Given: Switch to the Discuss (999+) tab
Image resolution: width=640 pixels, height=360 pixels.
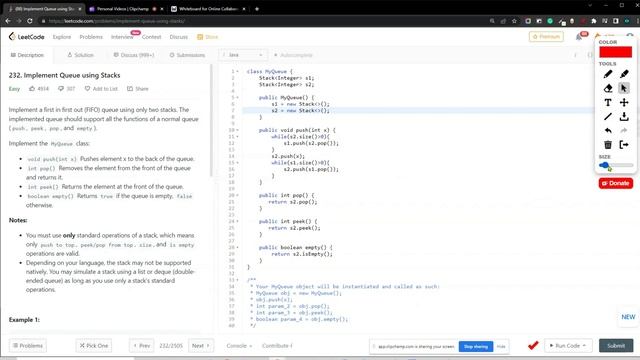Looking at the screenshot, I should tap(134, 55).
